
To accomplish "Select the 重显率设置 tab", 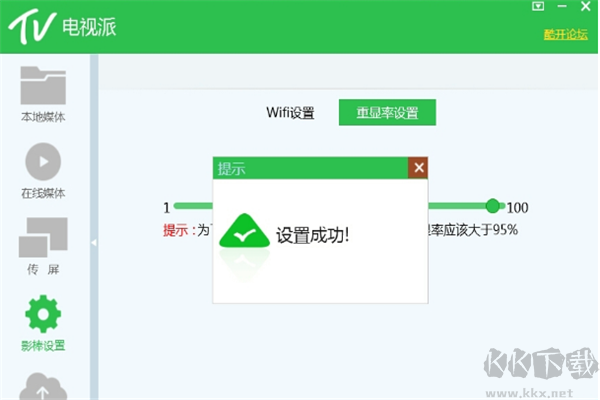I will point(387,112).
